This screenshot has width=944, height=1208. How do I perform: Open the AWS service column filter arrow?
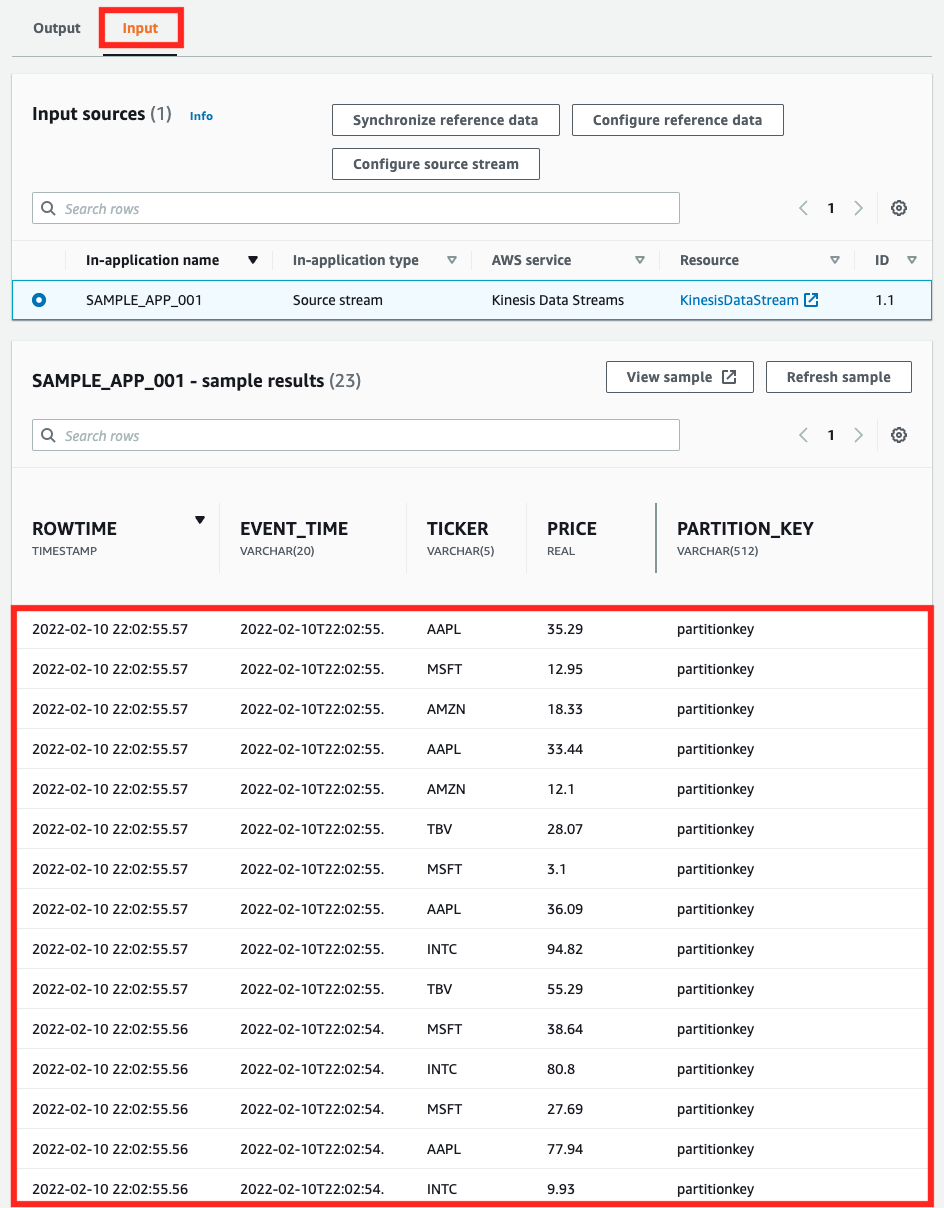pyautogui.click(x=640, y=259)
